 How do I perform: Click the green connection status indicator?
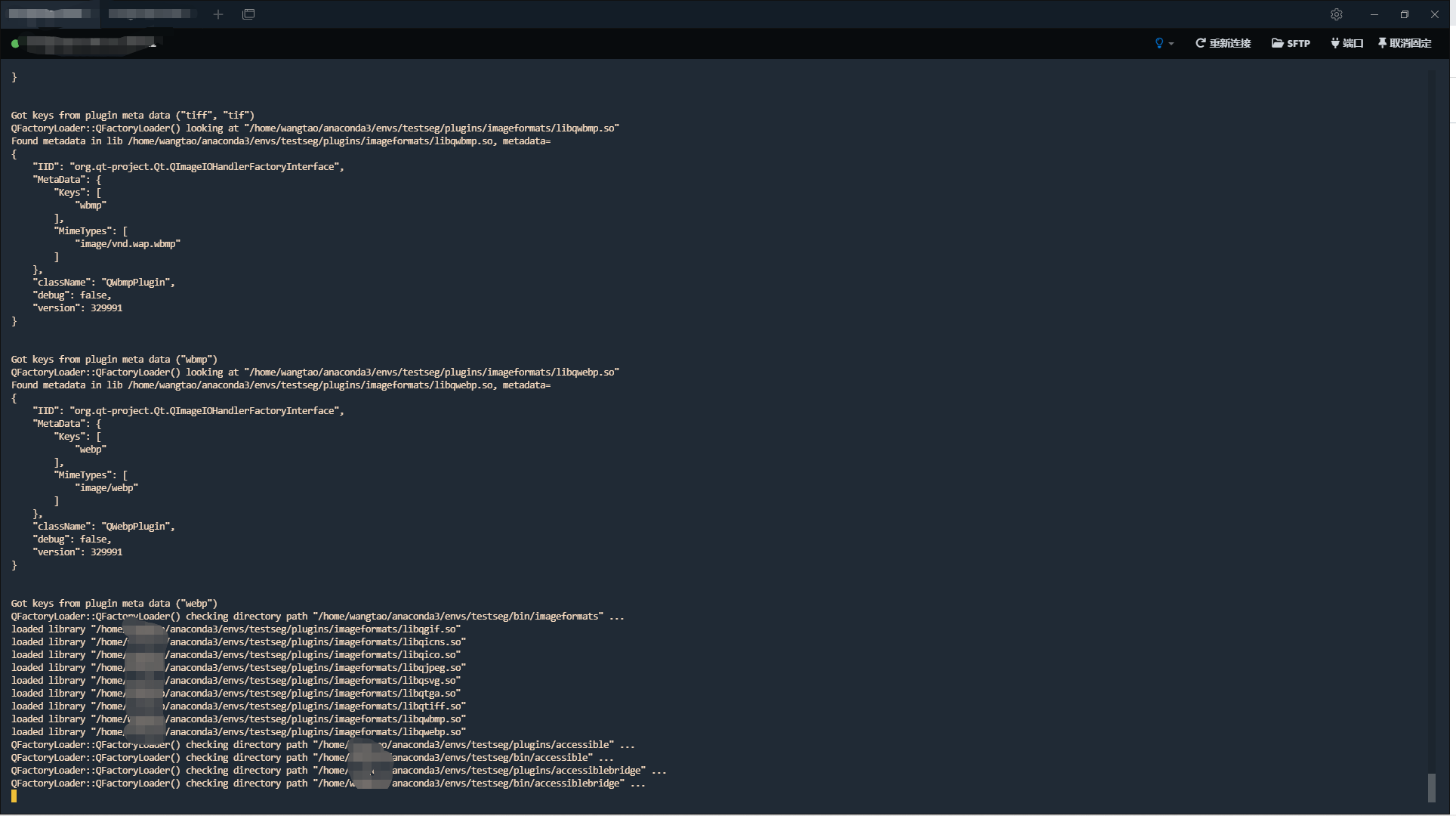[16, 43]
